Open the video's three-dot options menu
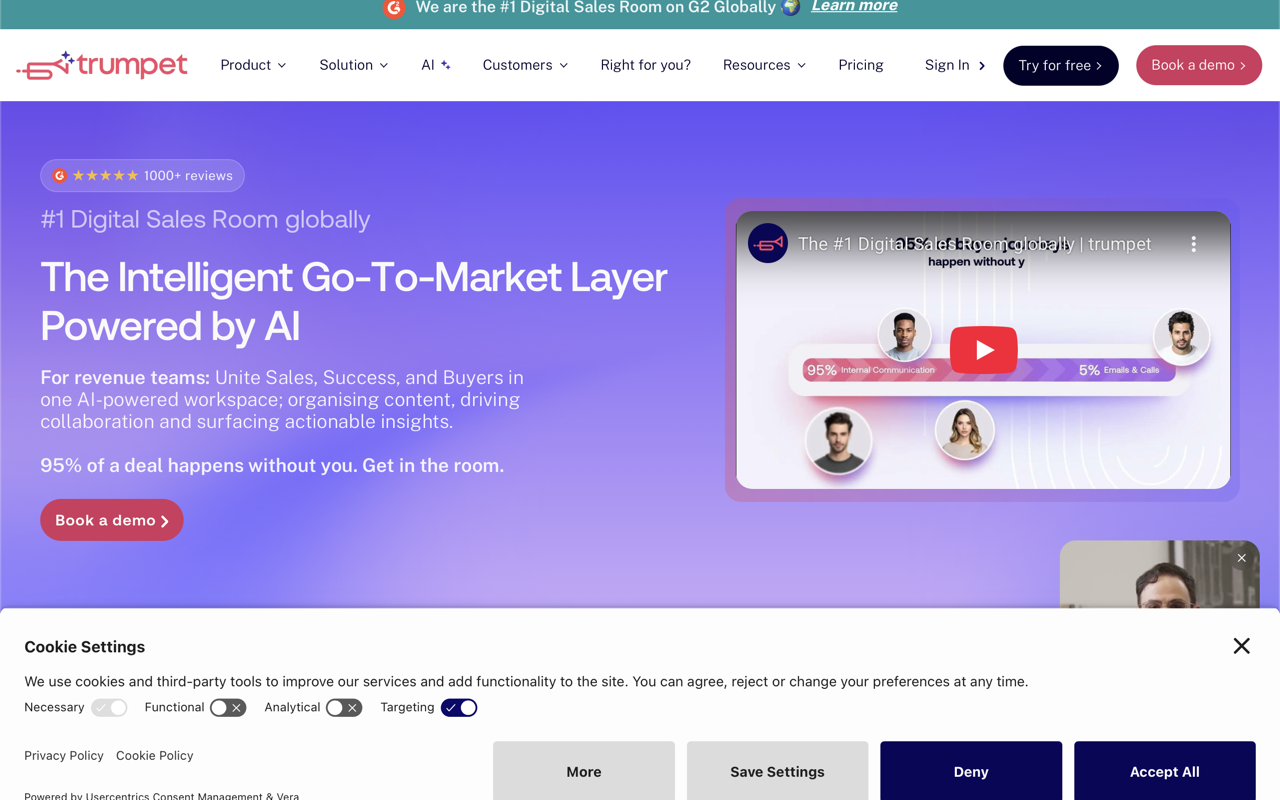 click(x=1193, y=244)
